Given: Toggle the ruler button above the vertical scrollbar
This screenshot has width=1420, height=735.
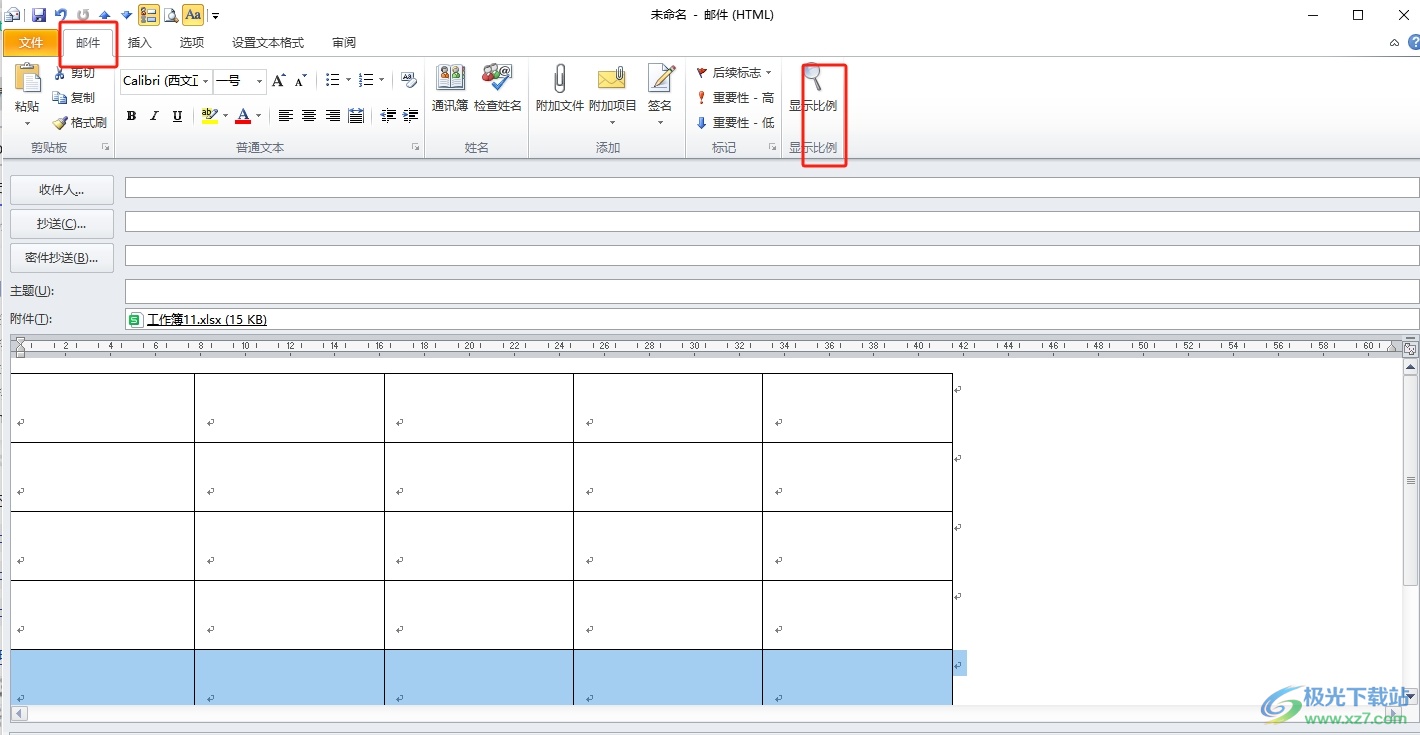Looking at the screenshot, I should click(x=1410, y=349).
